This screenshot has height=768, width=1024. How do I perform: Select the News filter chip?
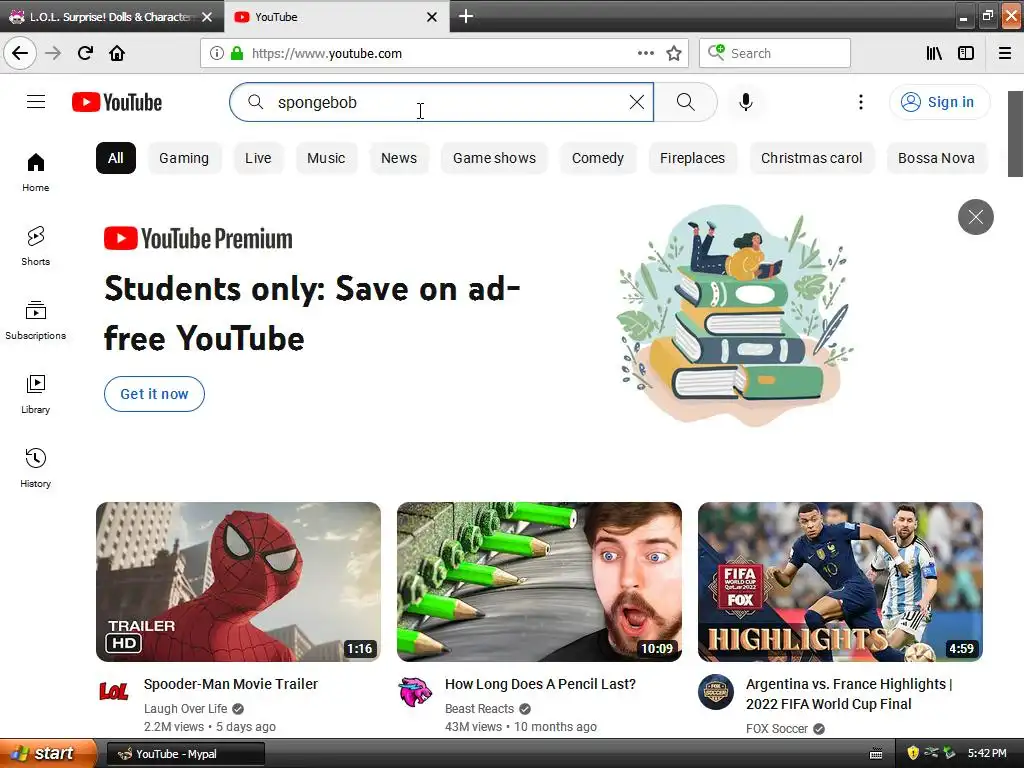(x=398, y=158)
